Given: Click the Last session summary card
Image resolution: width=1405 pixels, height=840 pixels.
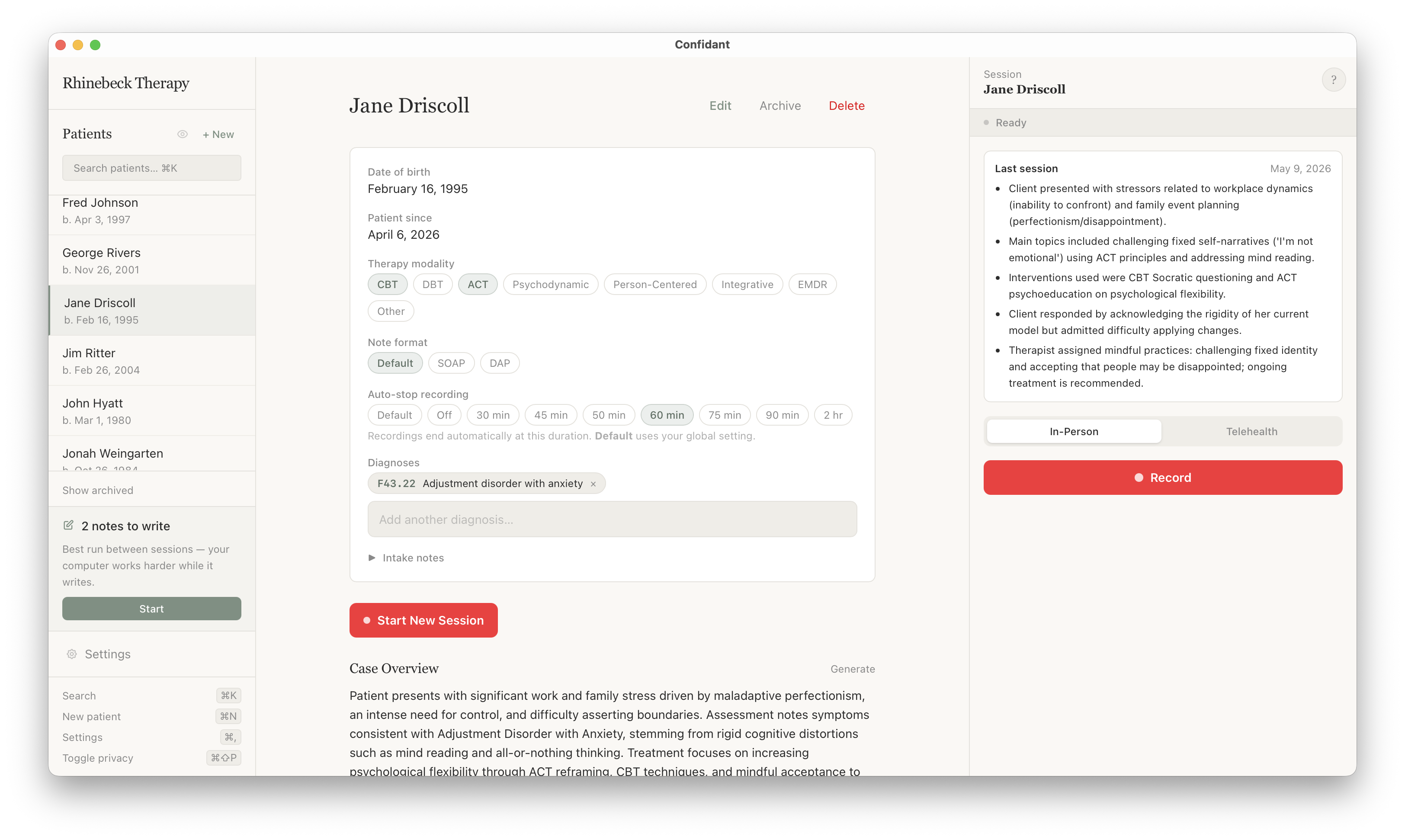Looking at the screenshot, I should [x=1163, y=276].
